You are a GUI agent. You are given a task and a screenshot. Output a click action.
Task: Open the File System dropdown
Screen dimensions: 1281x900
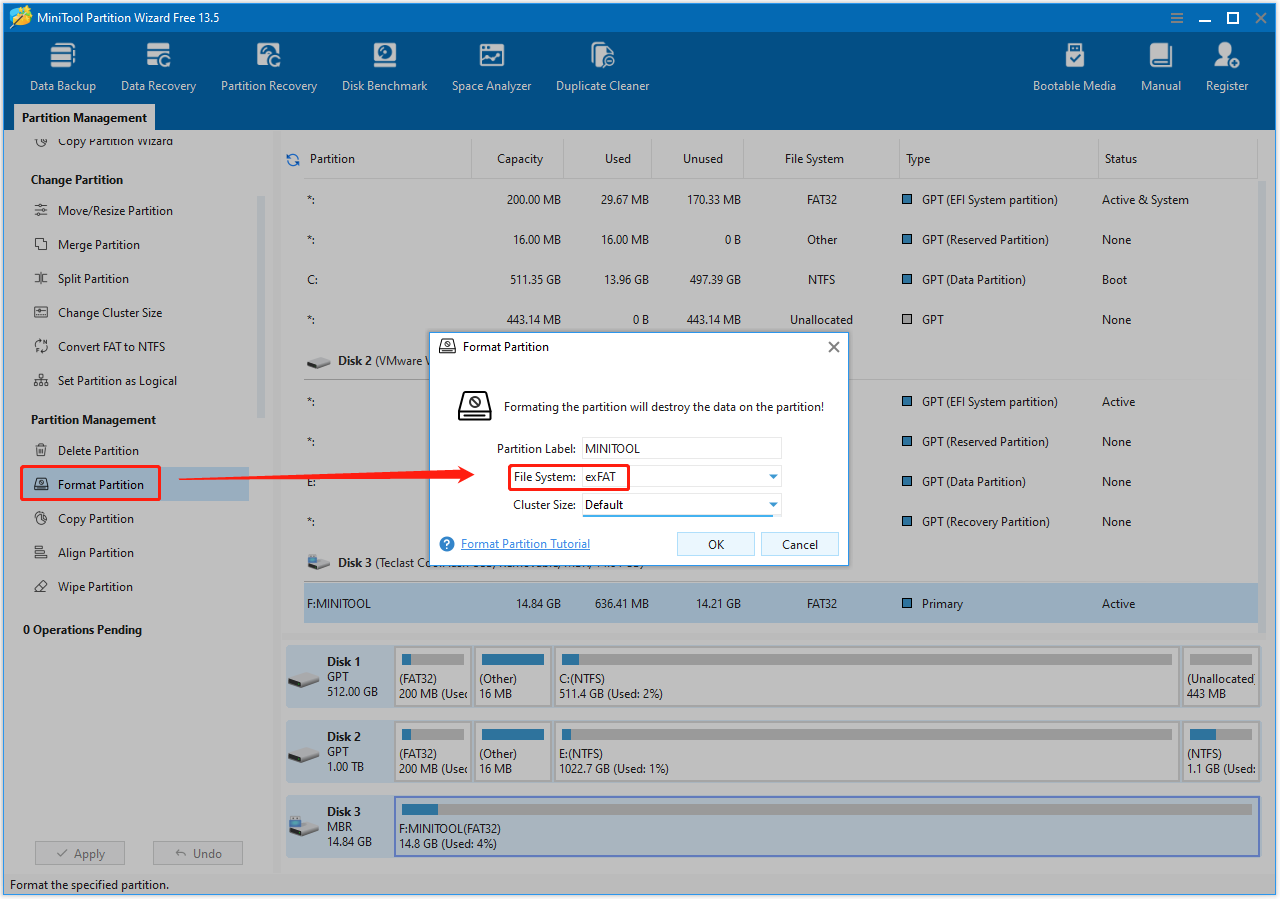pos(772,477)
